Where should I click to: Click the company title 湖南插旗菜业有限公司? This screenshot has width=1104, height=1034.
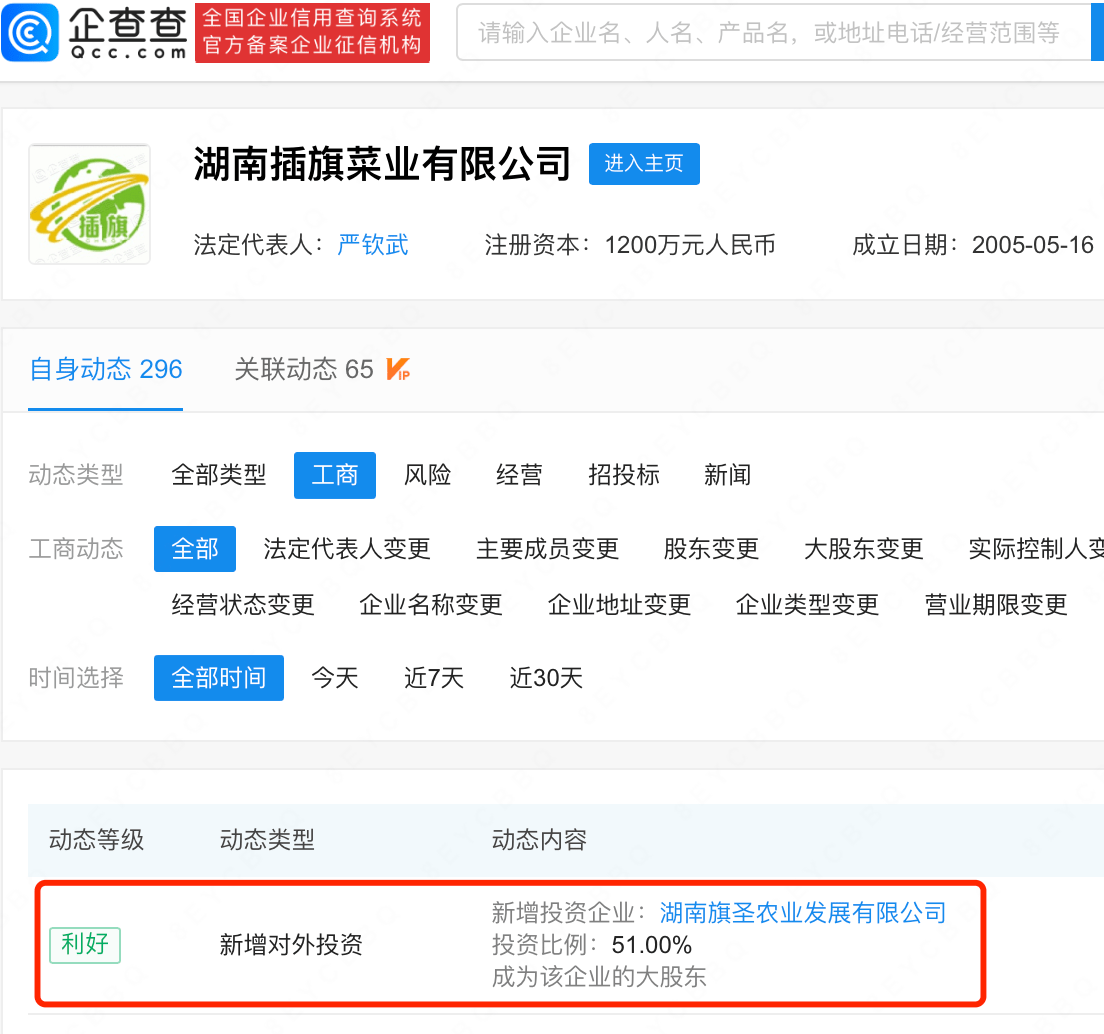382,164
